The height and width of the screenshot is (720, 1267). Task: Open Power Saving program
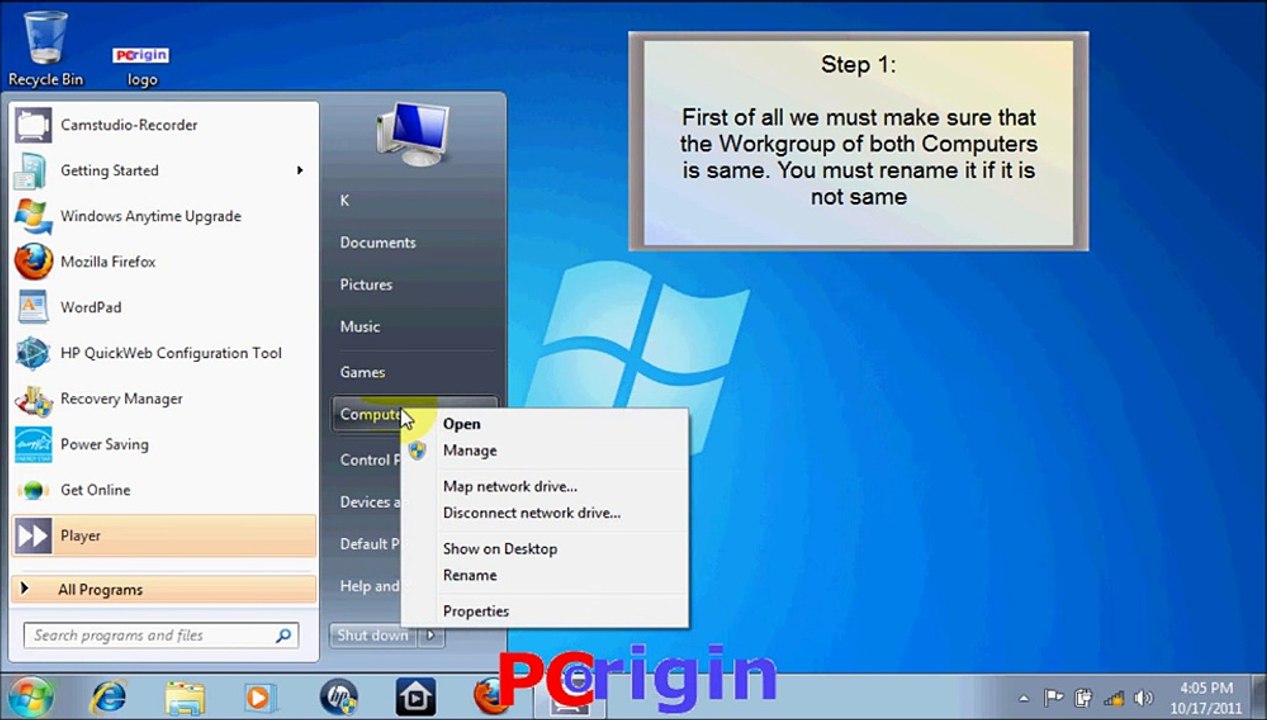click(164, 445)
